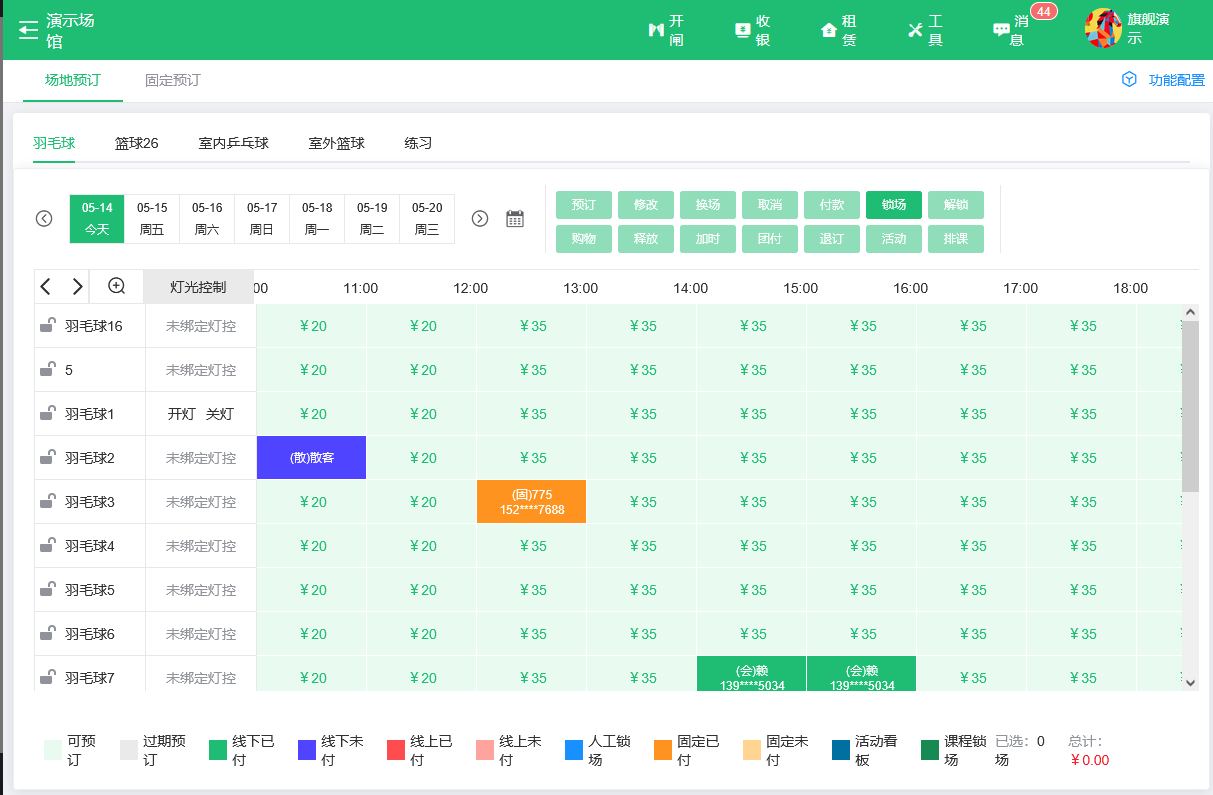This screenshot has width=1213, height=795.
Task: Open the 开闸 gate icon
Action: coord(656,30)
